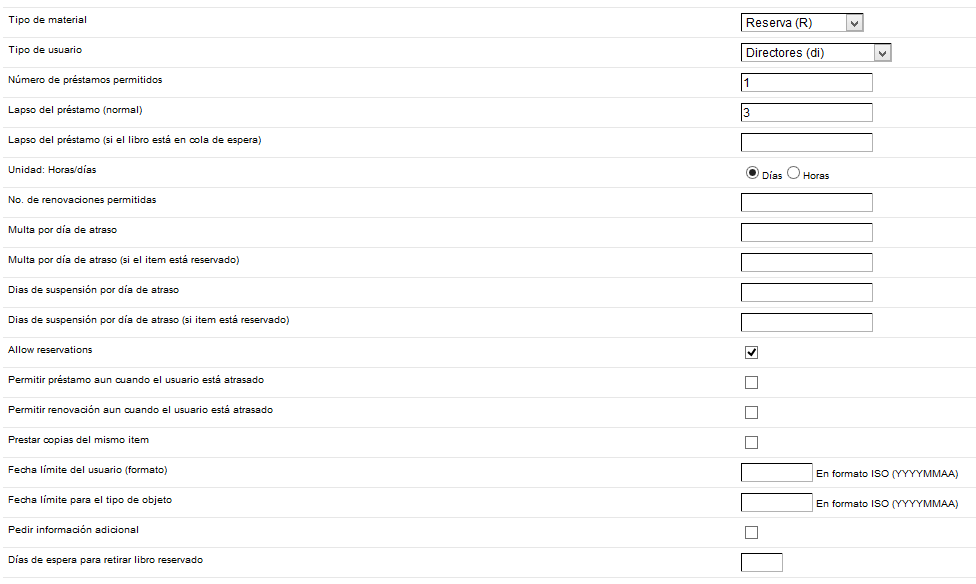Tick the Pedir información adicional checkbox
Screen dimensions: 976x584
(752, 532)
